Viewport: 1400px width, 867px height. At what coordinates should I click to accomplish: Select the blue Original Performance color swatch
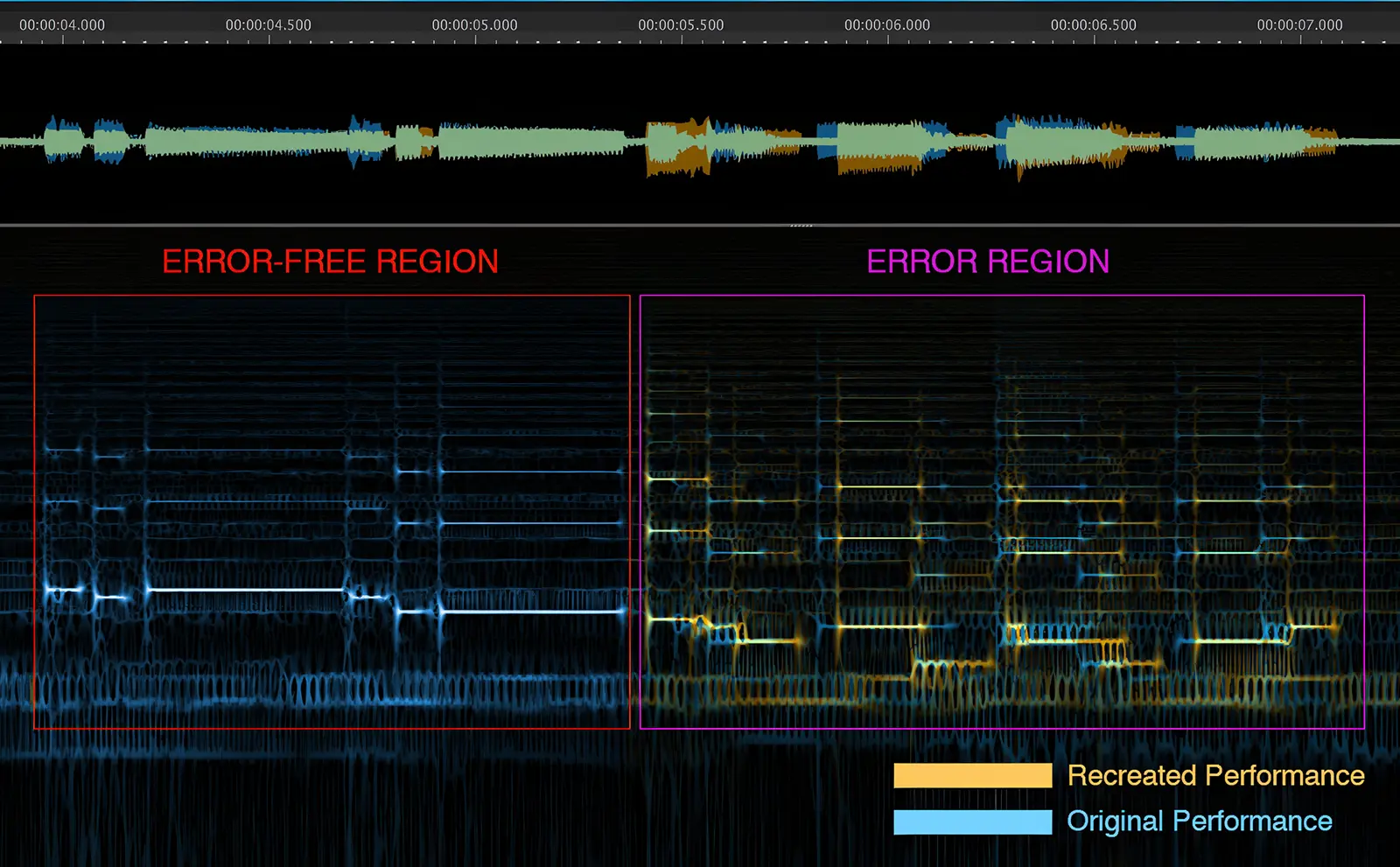point(972,822)
